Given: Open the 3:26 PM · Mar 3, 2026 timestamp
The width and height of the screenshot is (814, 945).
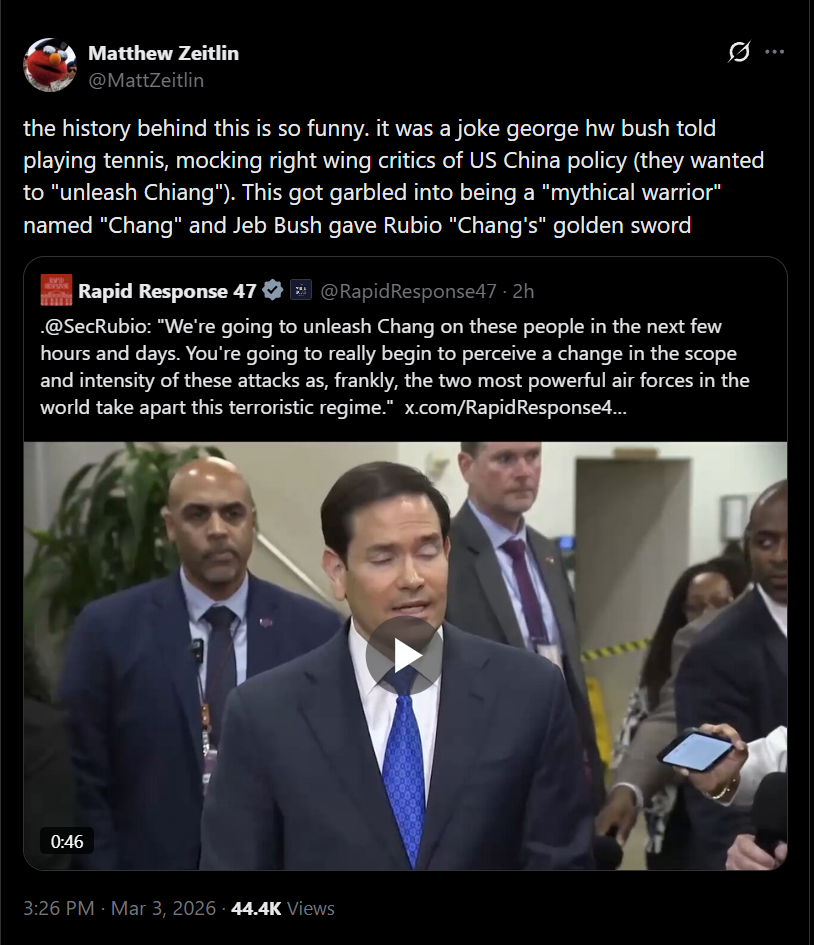Looking at the screenshot, I should click(119, 908).
